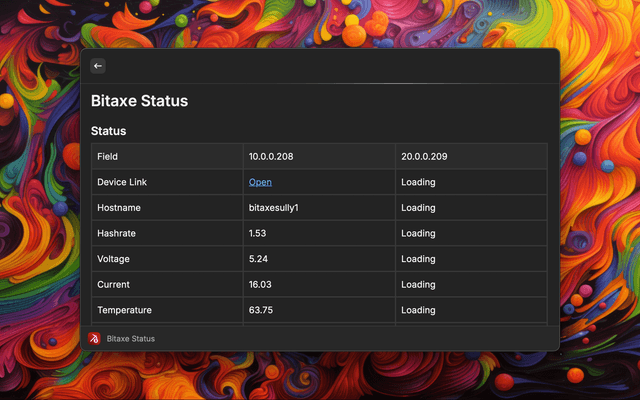Click the Status section heading
Viewport: 640px width, 400px height.
[x=108, y=131]
